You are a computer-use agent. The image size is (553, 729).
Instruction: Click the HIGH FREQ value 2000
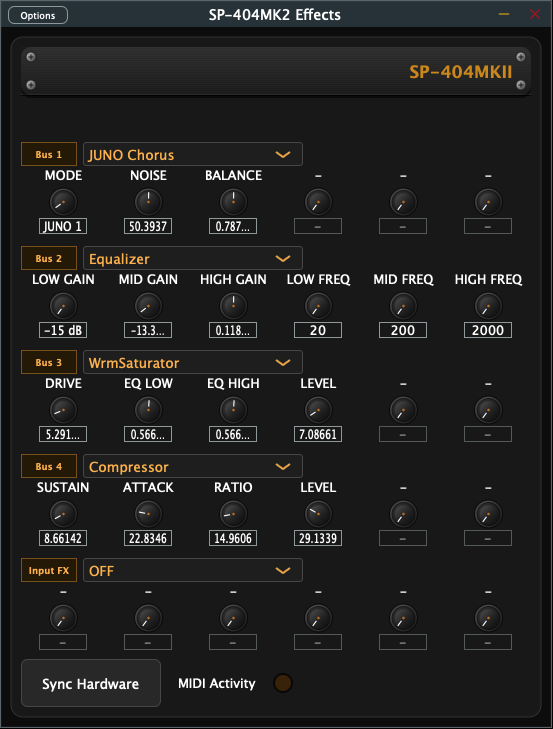488,330
